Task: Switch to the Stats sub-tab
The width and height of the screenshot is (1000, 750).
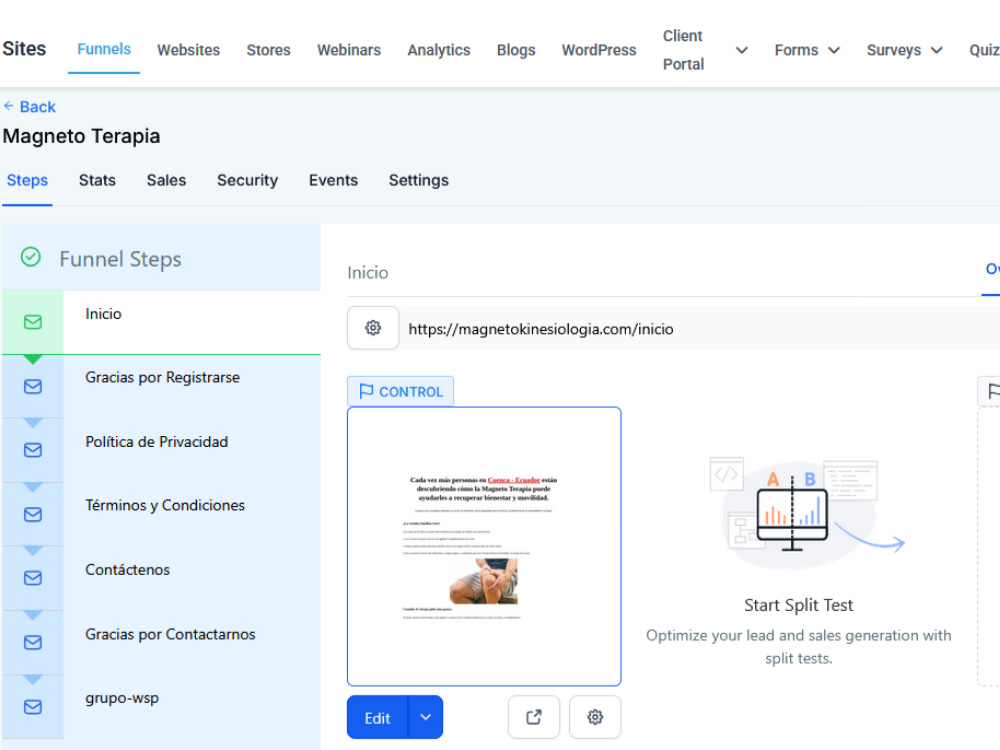Action: click(x=97, y=180)
